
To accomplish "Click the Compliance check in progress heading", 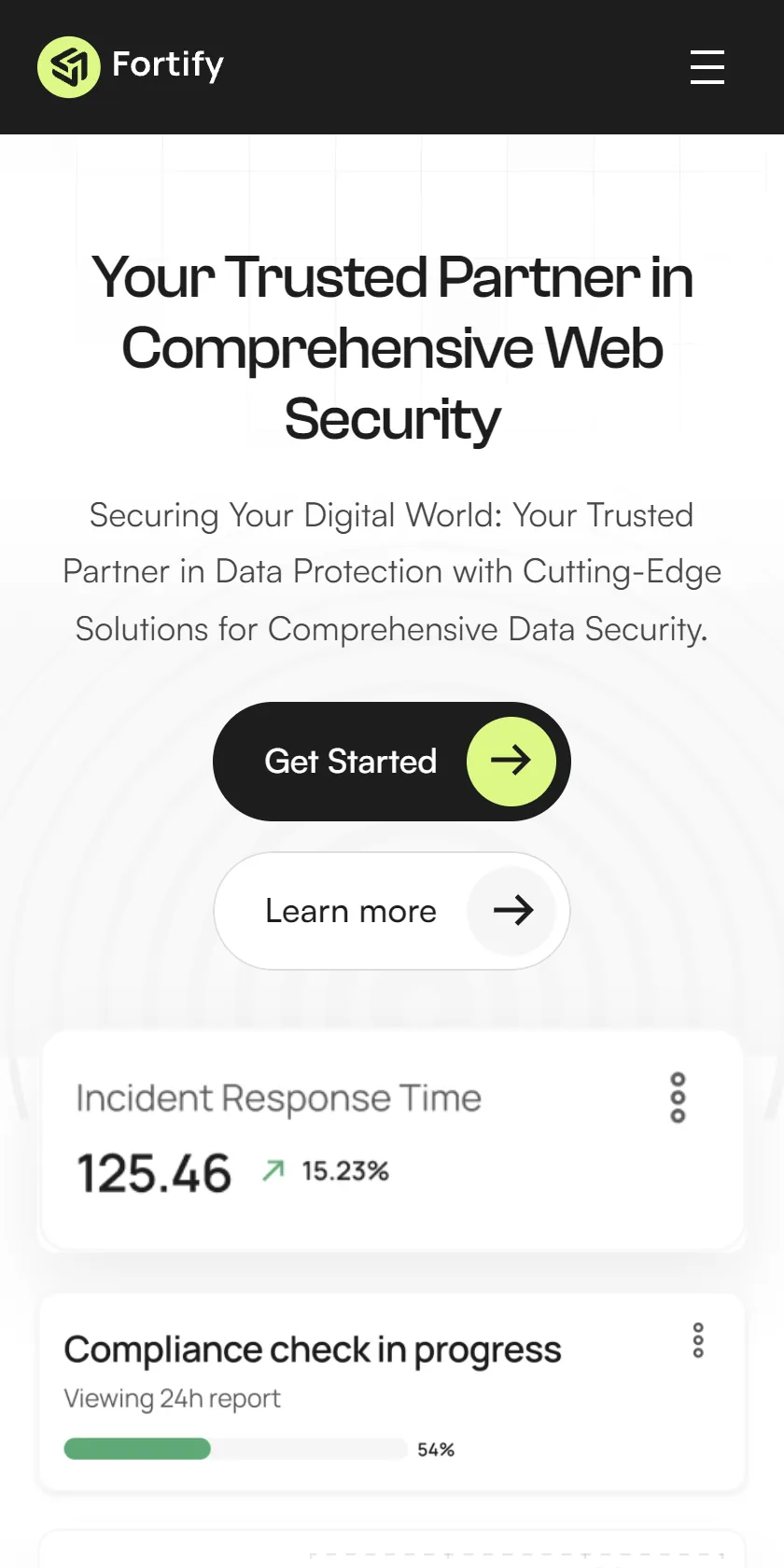I will tap(313, 1351).
